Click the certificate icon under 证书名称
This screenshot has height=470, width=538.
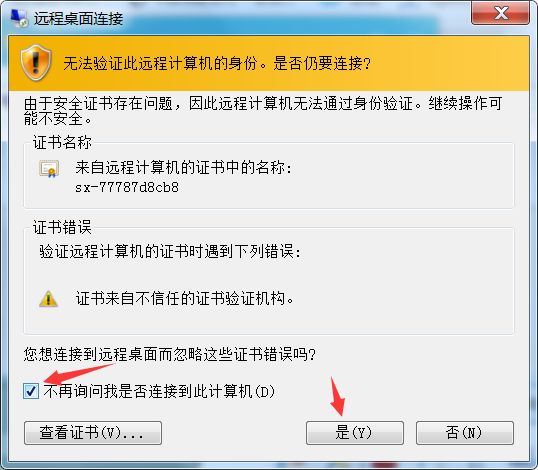tap(49, 169)
